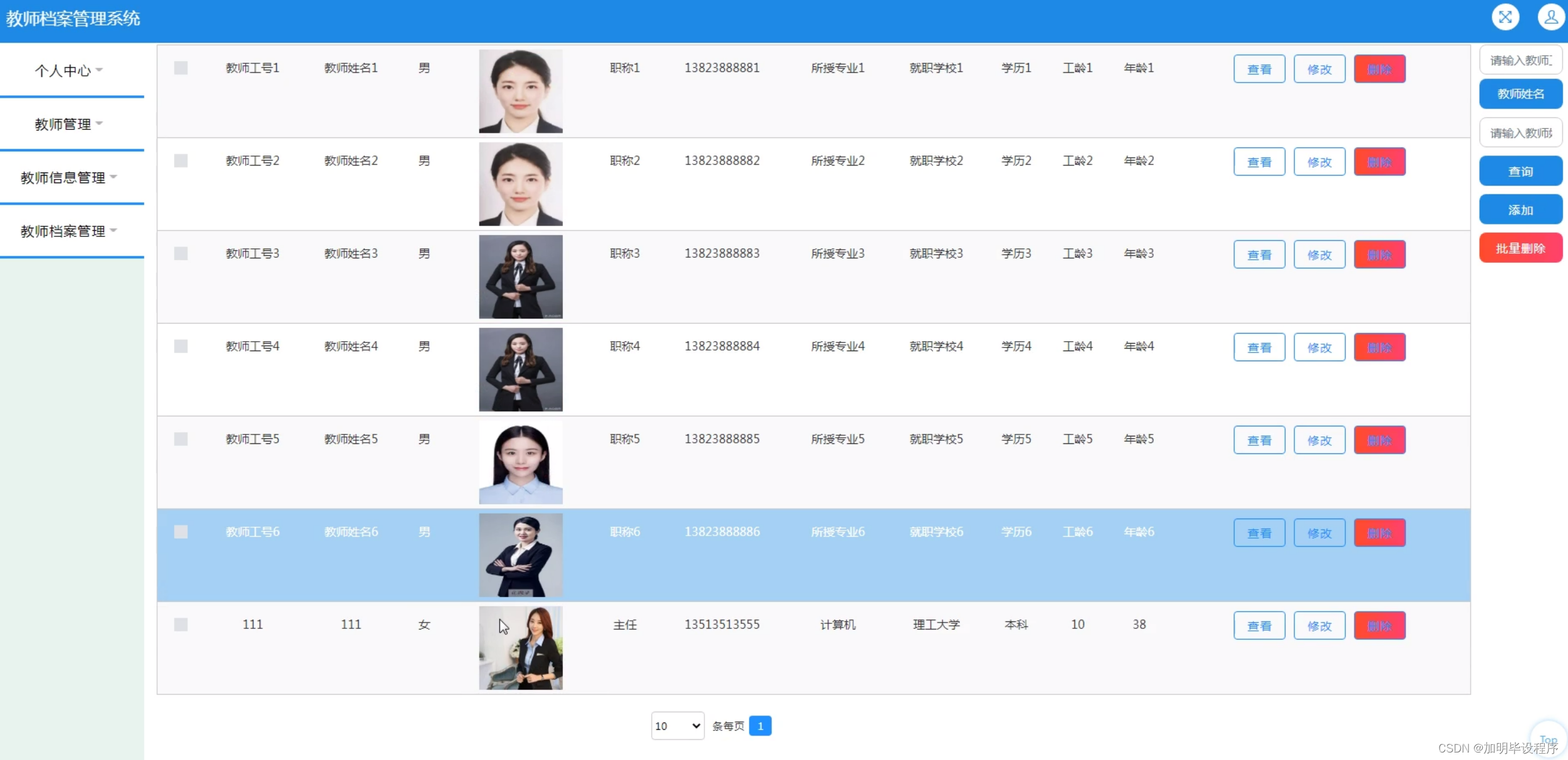This screenshot has width=1568, height=760.
Task: Check the box for teacher 111
Action: (x=180, y=625)
